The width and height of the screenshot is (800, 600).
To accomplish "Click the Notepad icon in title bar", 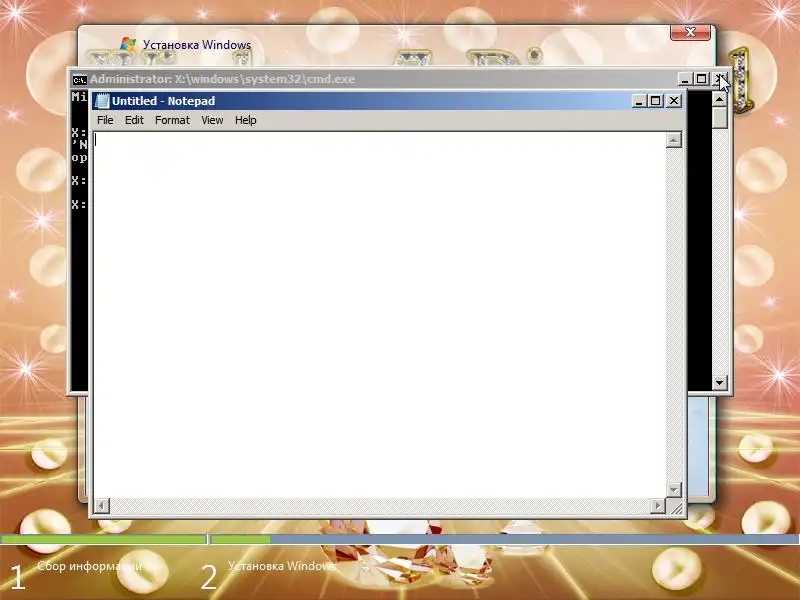I will point(102,101).
